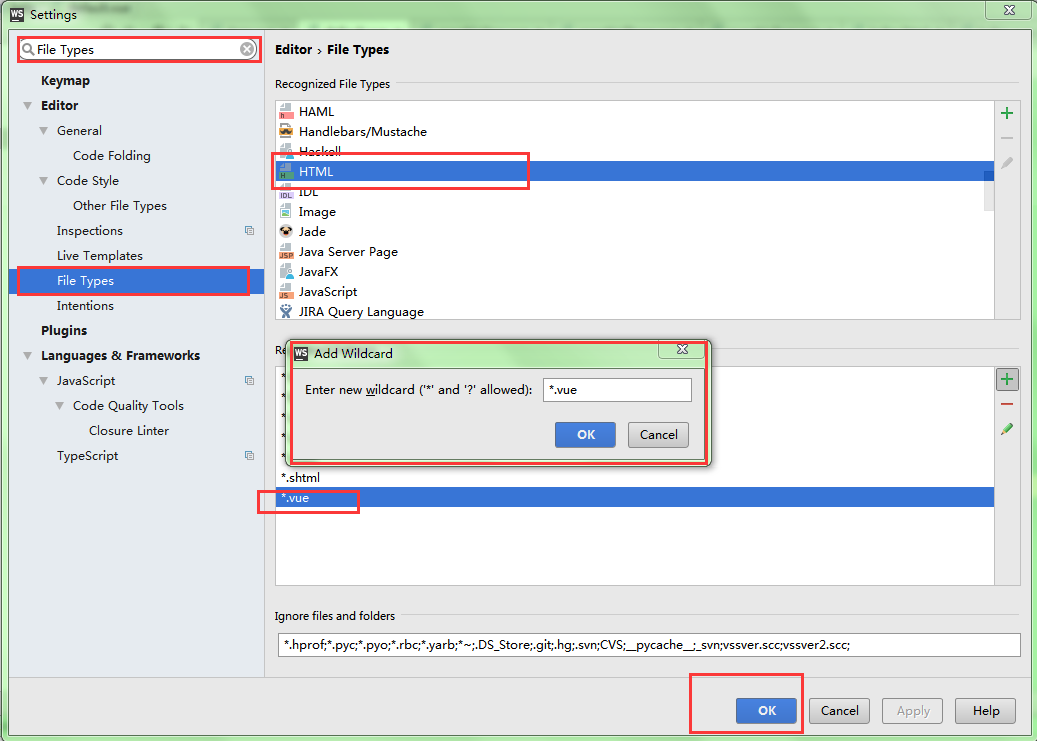Collapse the JavaScript tree node
Image resolution: width=1037 pixels, height=741 pixels.
pos(44,381)
